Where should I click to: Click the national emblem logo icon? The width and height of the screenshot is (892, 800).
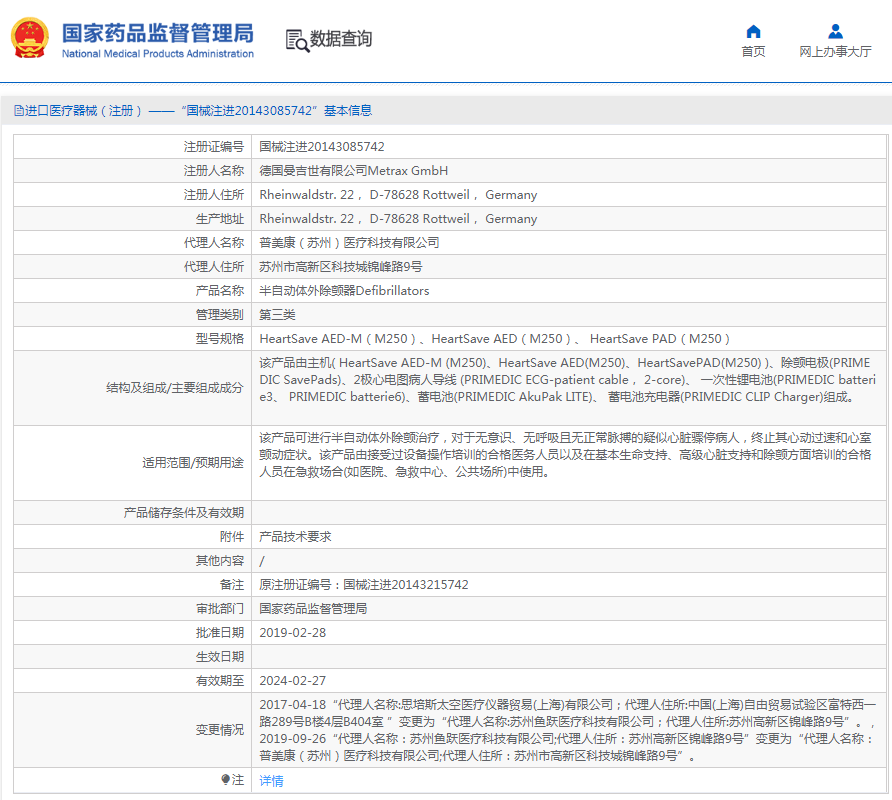tap(30, 38)
